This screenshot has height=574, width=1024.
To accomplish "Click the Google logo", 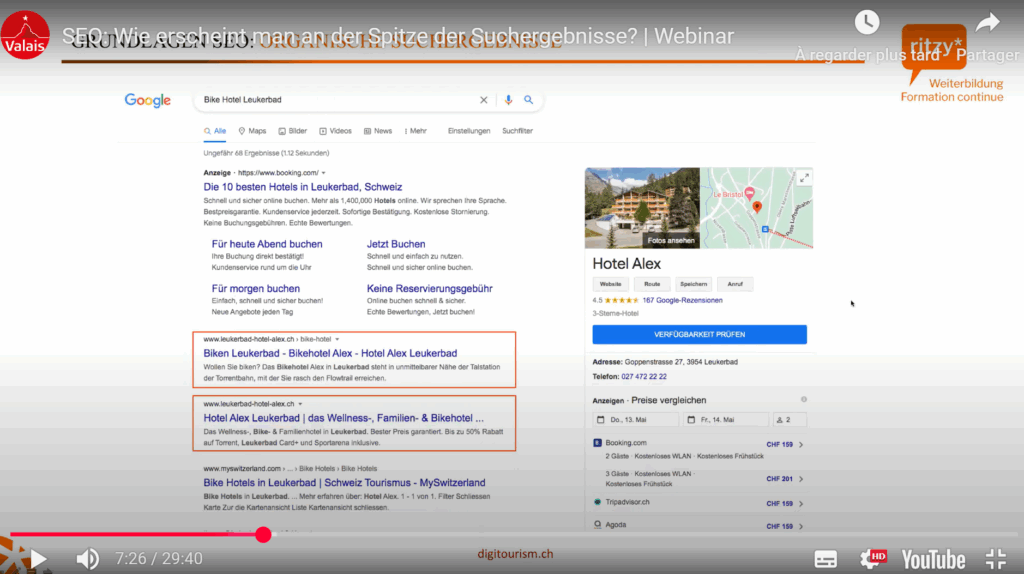I will click(x=148, y=101).
